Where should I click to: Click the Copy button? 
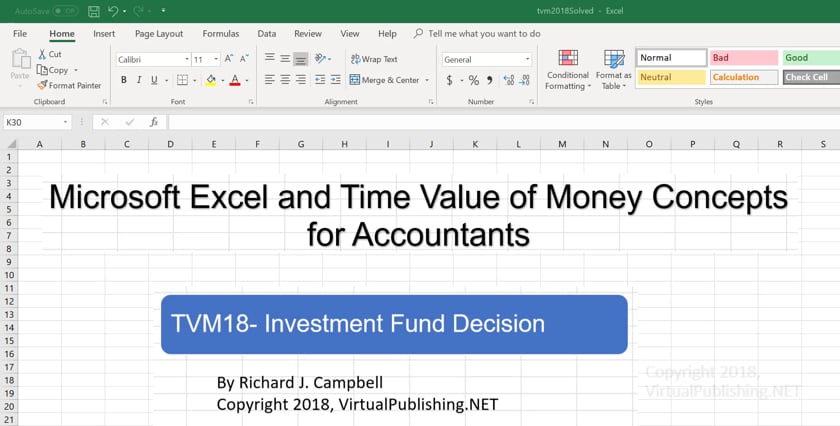click(x=52, y=70)
